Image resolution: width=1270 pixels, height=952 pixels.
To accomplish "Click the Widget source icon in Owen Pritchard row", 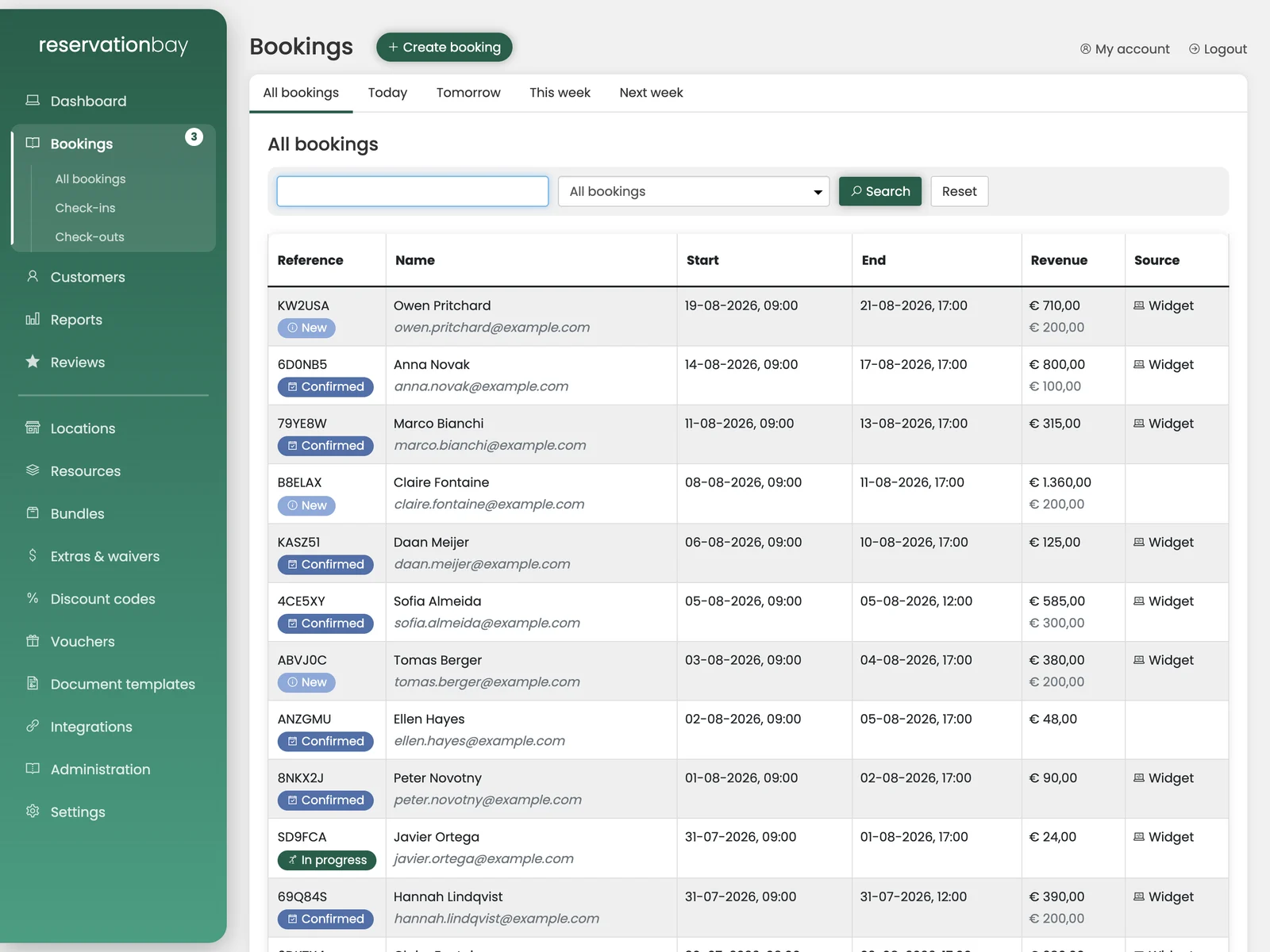I will pyautogui.click(x=1139, y=305).
